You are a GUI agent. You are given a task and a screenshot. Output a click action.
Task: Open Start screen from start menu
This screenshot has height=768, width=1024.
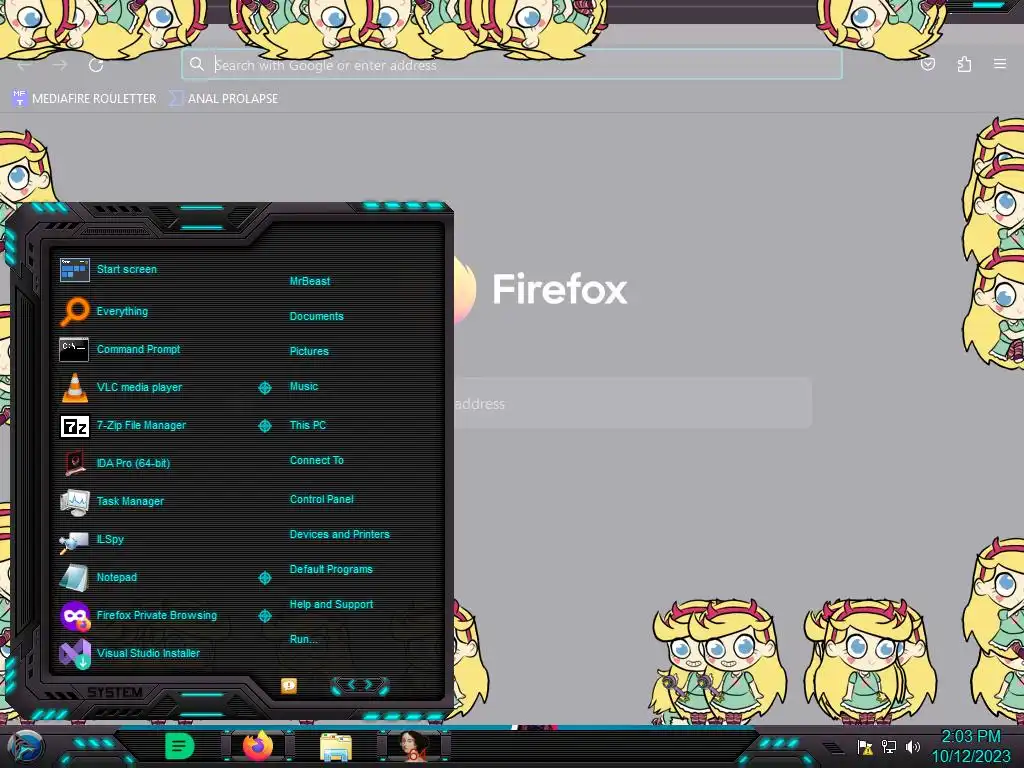point(127,269)
